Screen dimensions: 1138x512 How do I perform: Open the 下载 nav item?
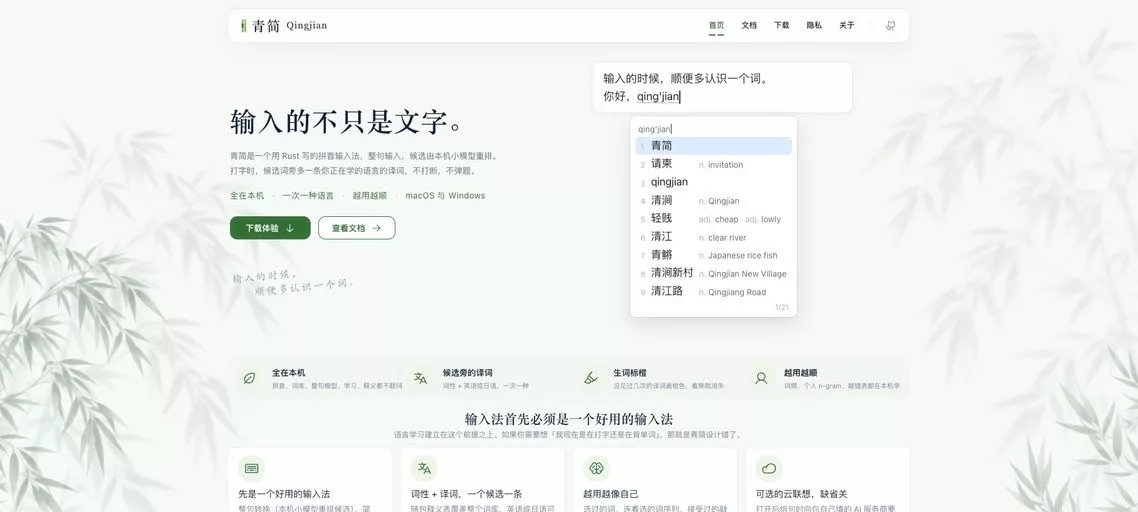tap(782, 25)
